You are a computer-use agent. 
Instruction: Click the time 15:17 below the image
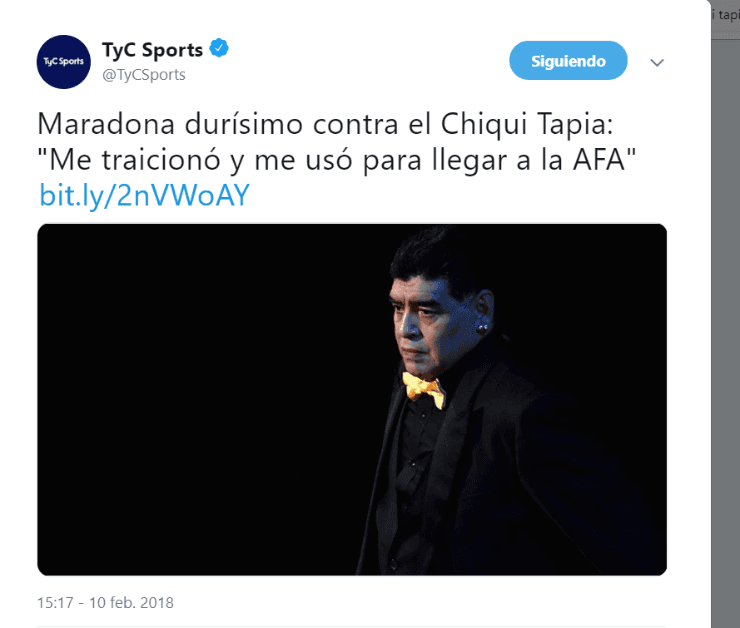[x=55, y=603]
